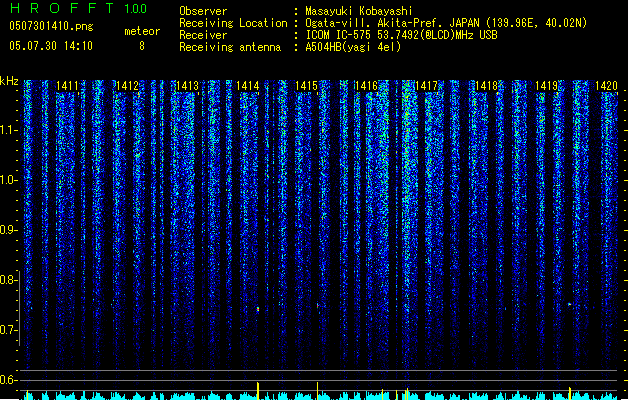
Task: Click the 0.9 kHz axis label
Action: (8, 230)
